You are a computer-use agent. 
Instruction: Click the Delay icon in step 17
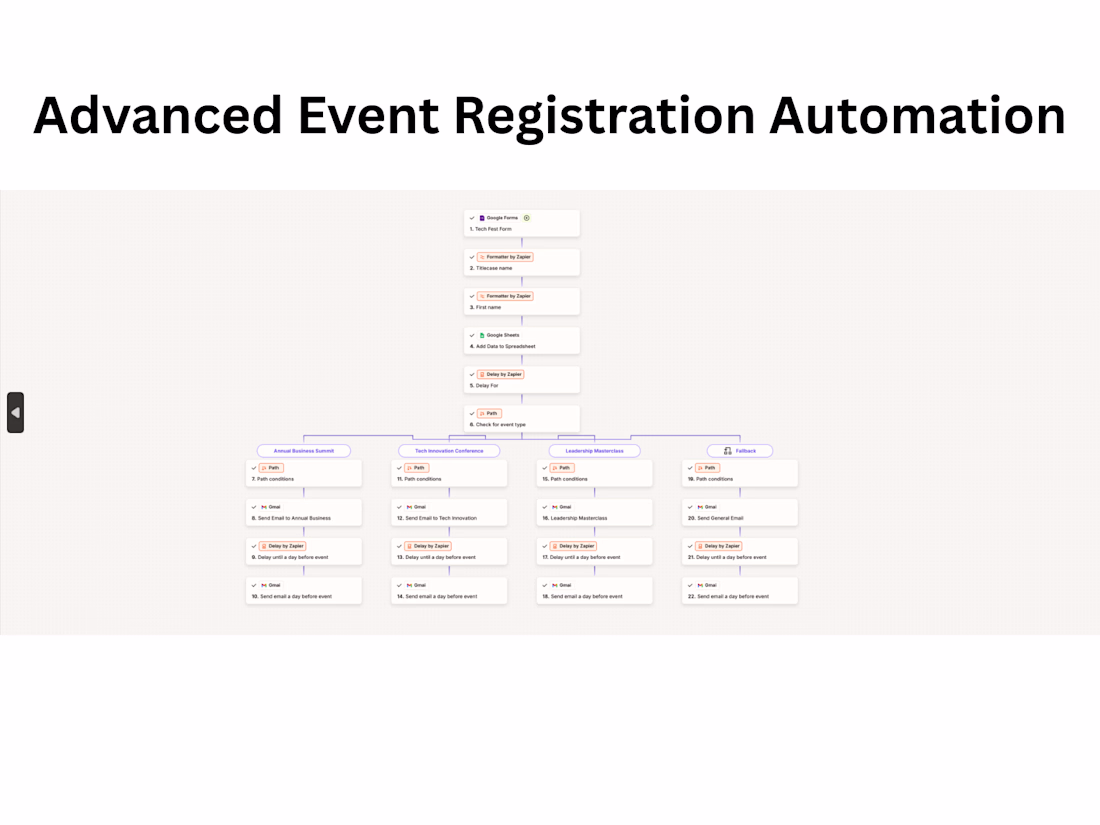(x=554, y=546)
